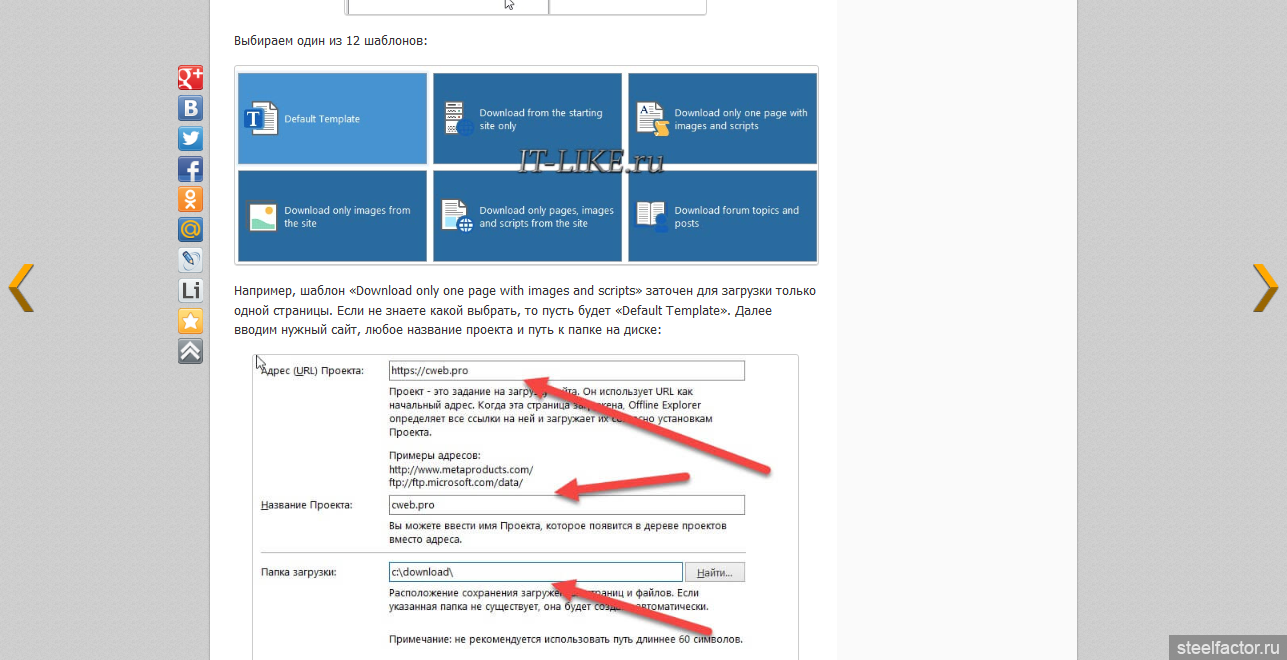Add page to favorites with star icon

pos(190,321)
